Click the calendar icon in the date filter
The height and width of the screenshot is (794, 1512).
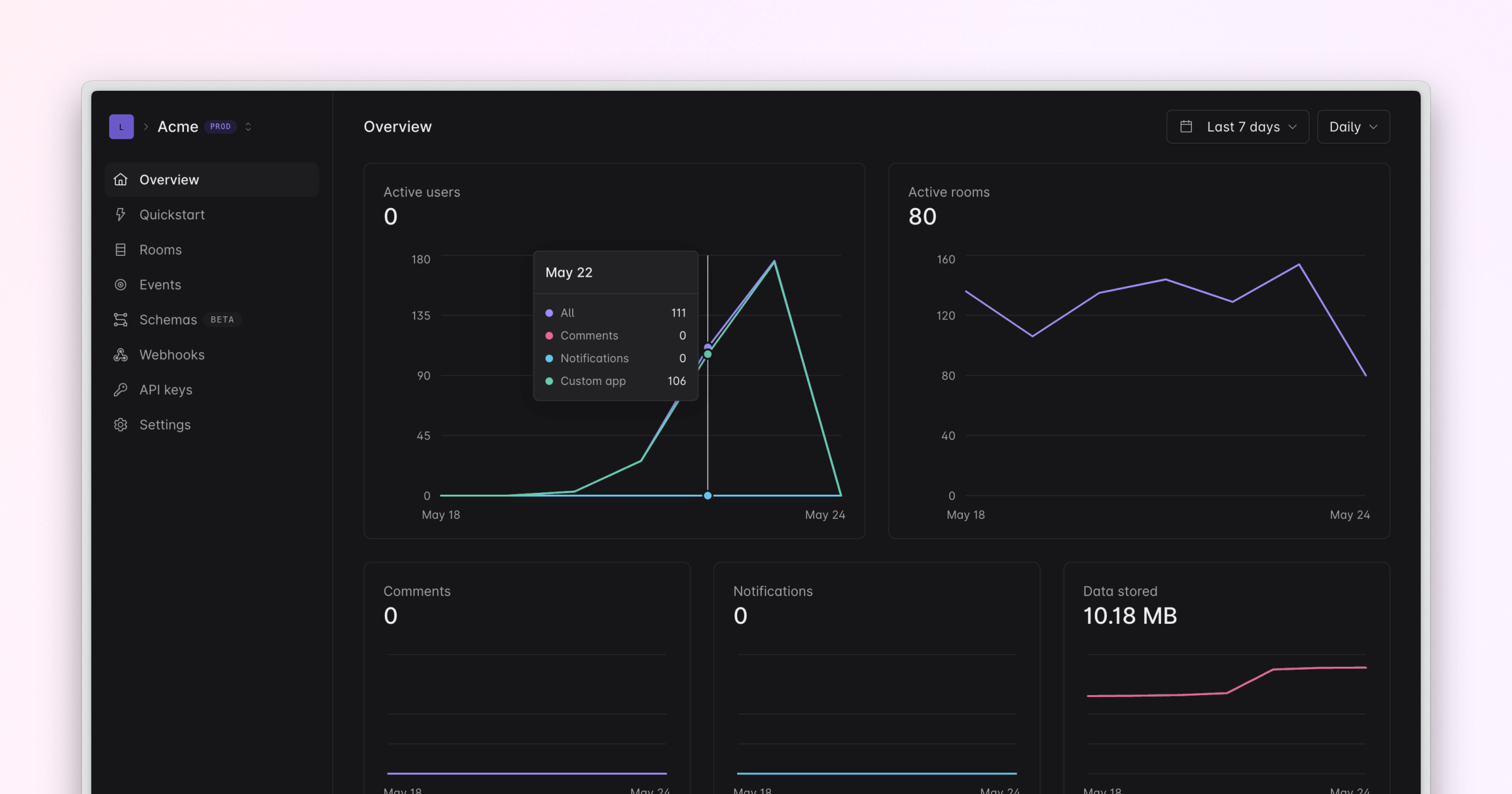pos(1187,126)
